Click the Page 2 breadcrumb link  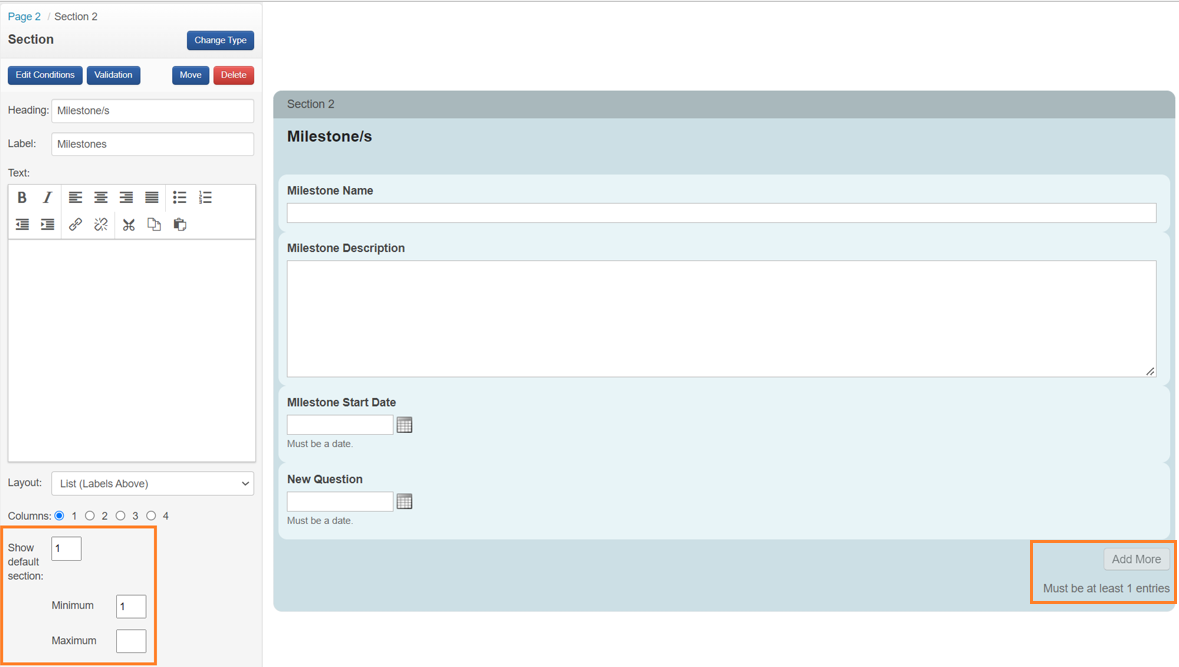24,17
